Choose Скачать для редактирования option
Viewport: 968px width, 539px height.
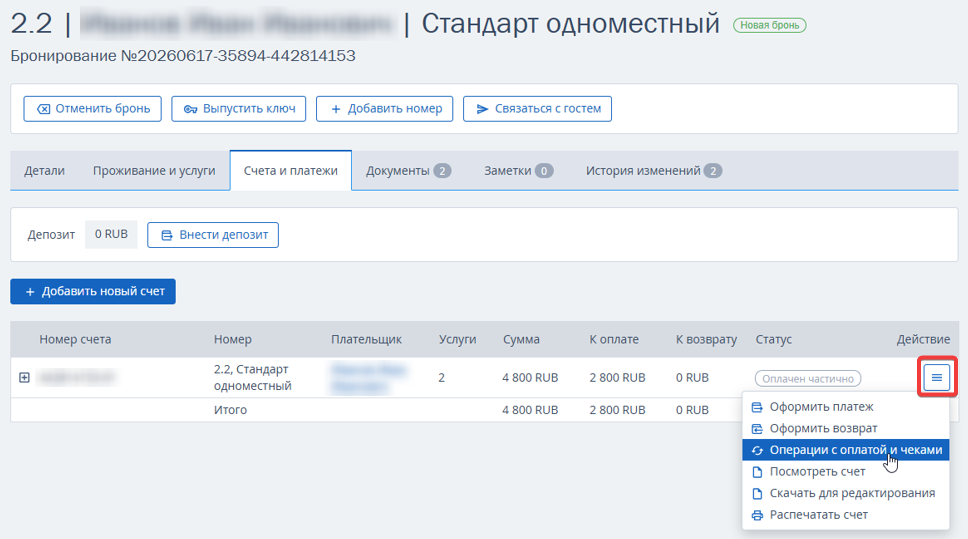point(846,493)
